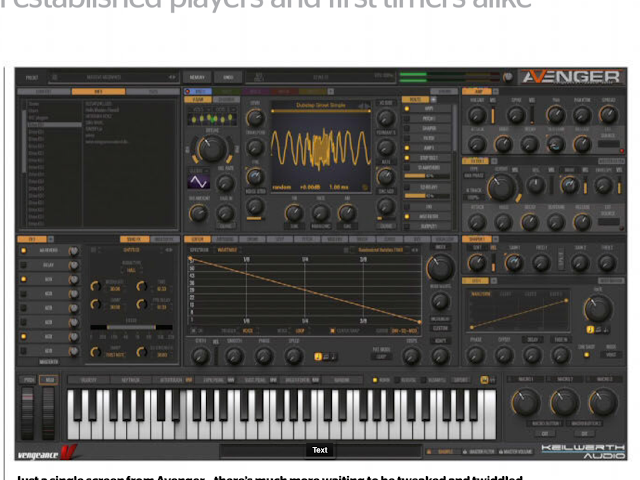The height and width of the screenshot is (480, 640).
Task: Click the filter Cutoff knob
Action: [502, 187]
